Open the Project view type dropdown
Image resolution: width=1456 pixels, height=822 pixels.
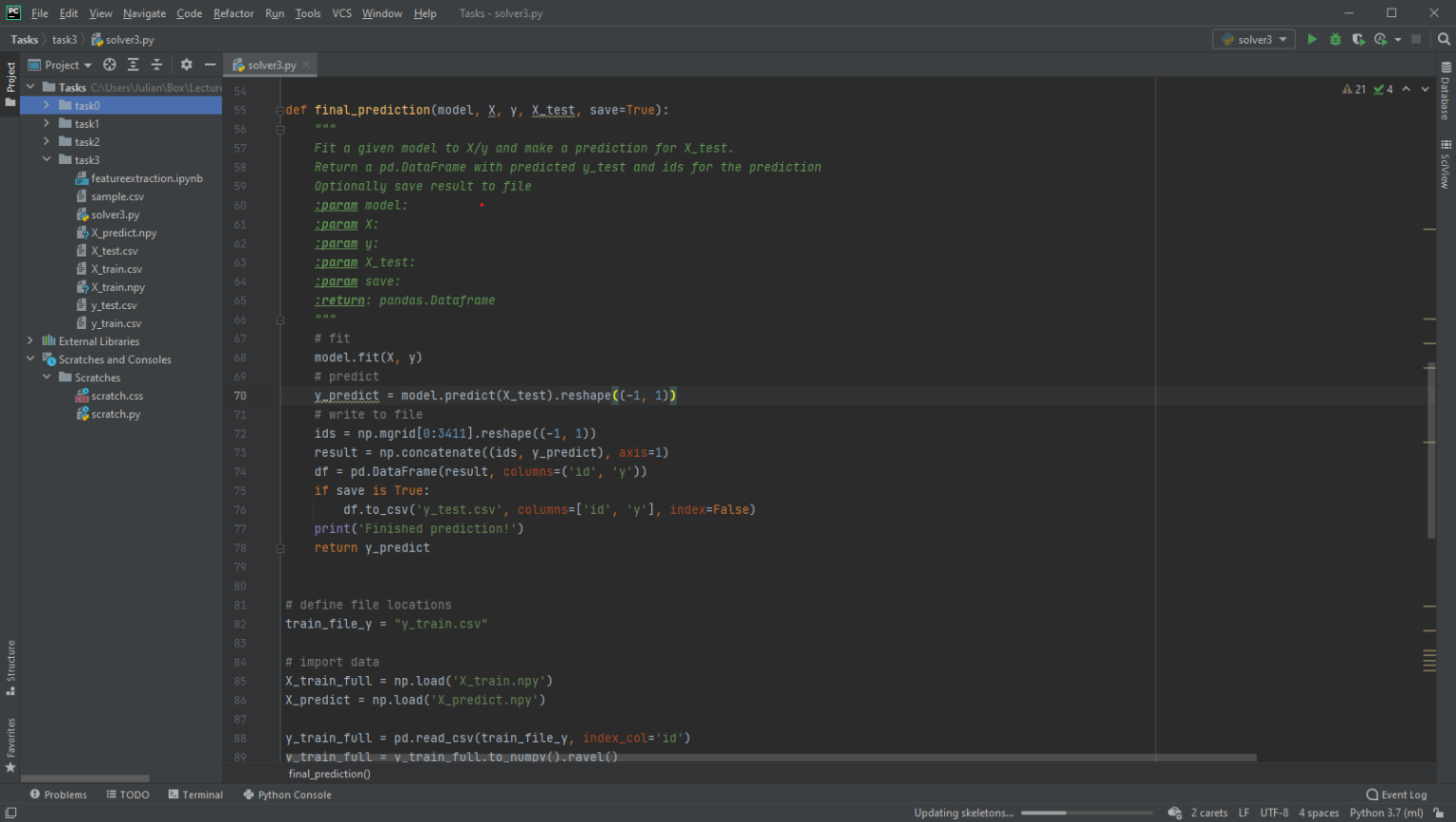(x=61, y=64)
